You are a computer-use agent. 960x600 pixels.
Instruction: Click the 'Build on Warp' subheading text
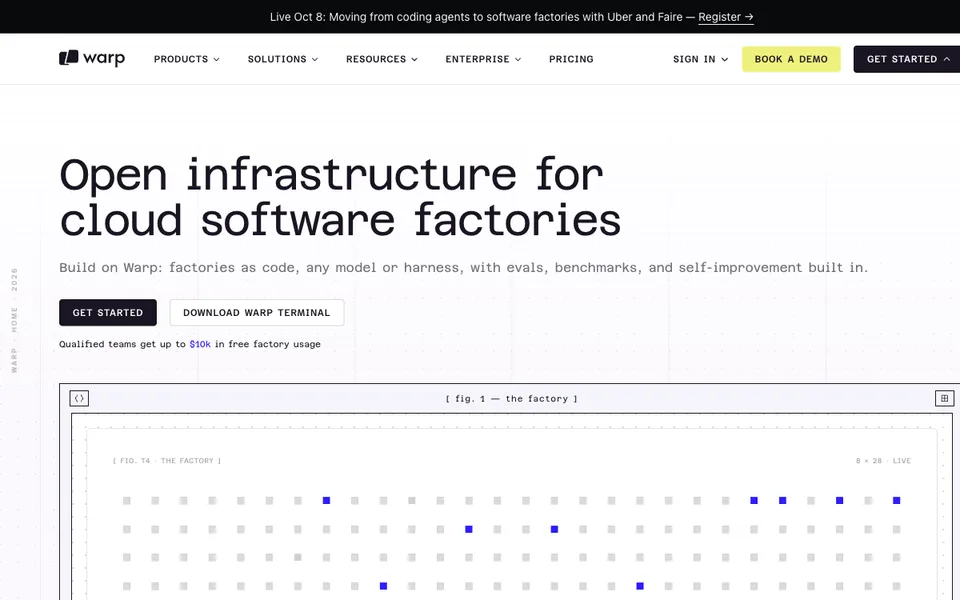click(463, 268)
